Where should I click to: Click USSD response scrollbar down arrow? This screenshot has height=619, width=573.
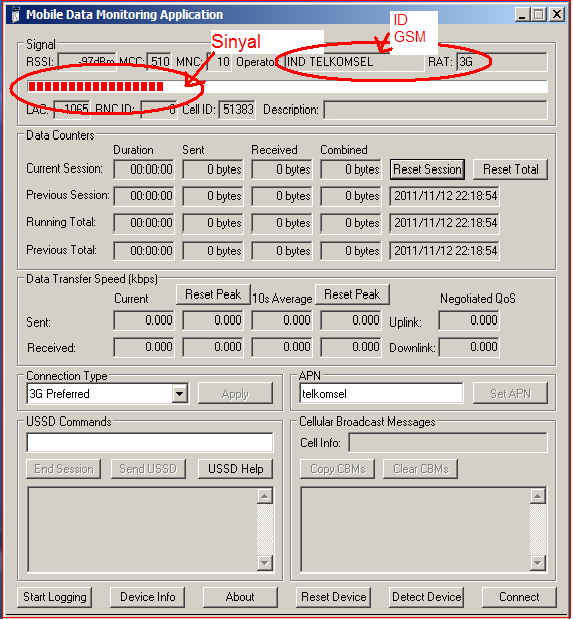click(x=265, y=563)
